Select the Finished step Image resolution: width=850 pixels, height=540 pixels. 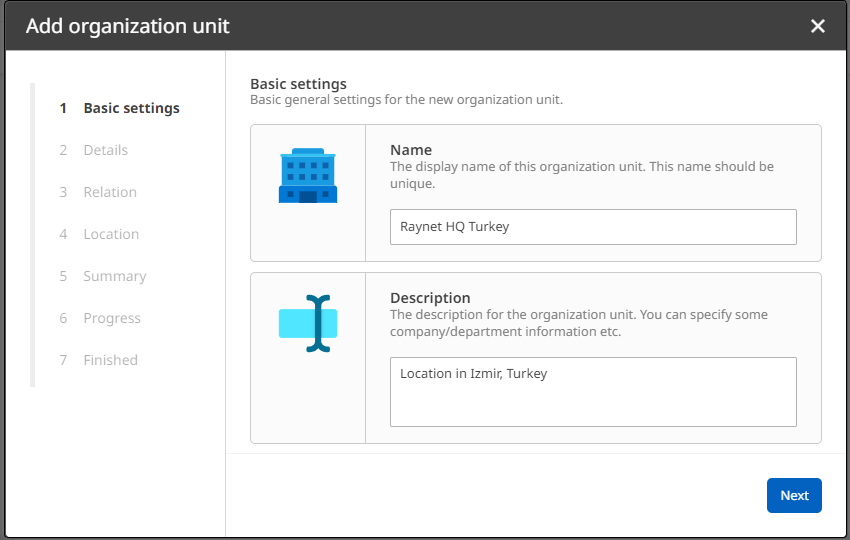tap(110, 360)
